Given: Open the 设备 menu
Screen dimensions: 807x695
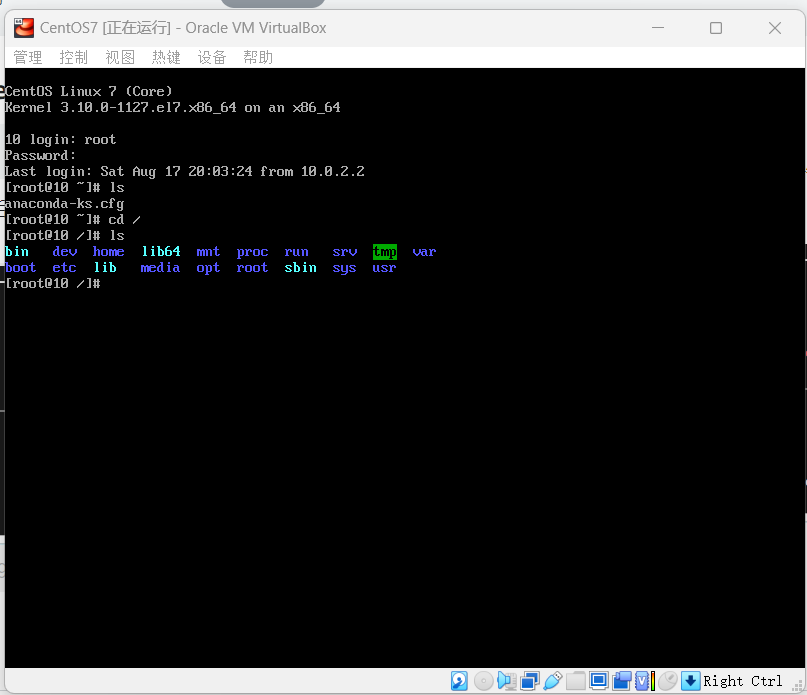Looking at the screenshot, I should click(x=212, y=57).
